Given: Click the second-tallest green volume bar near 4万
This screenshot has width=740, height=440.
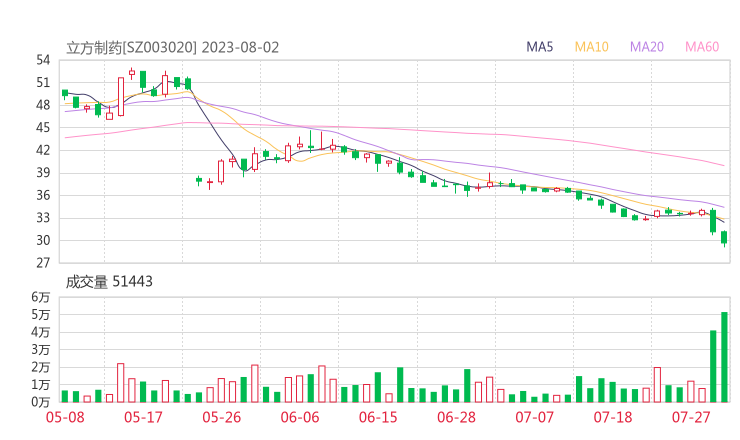Looking at the screenshot, I should click(713, 366).
